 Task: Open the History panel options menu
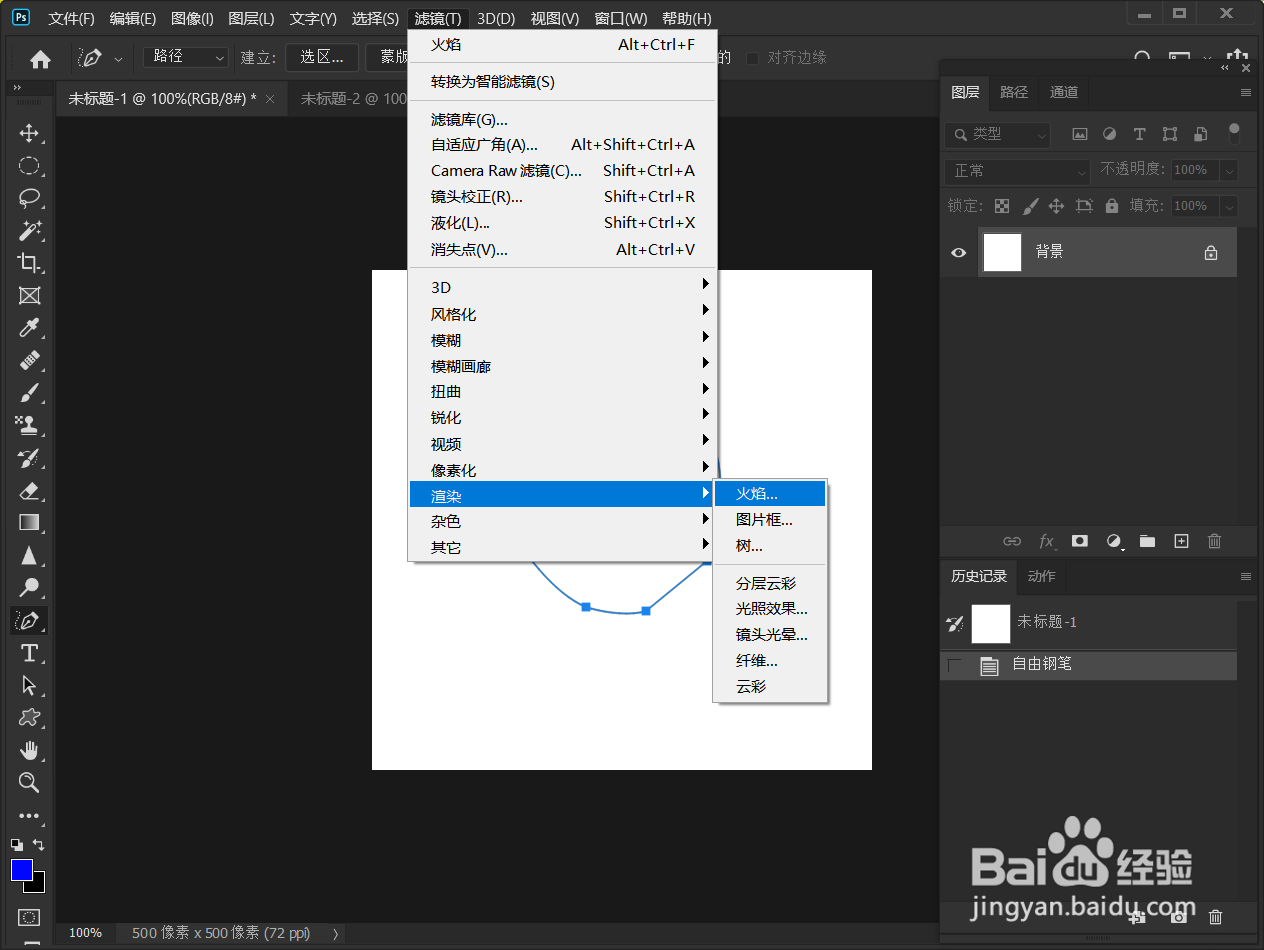point(1246,576)
